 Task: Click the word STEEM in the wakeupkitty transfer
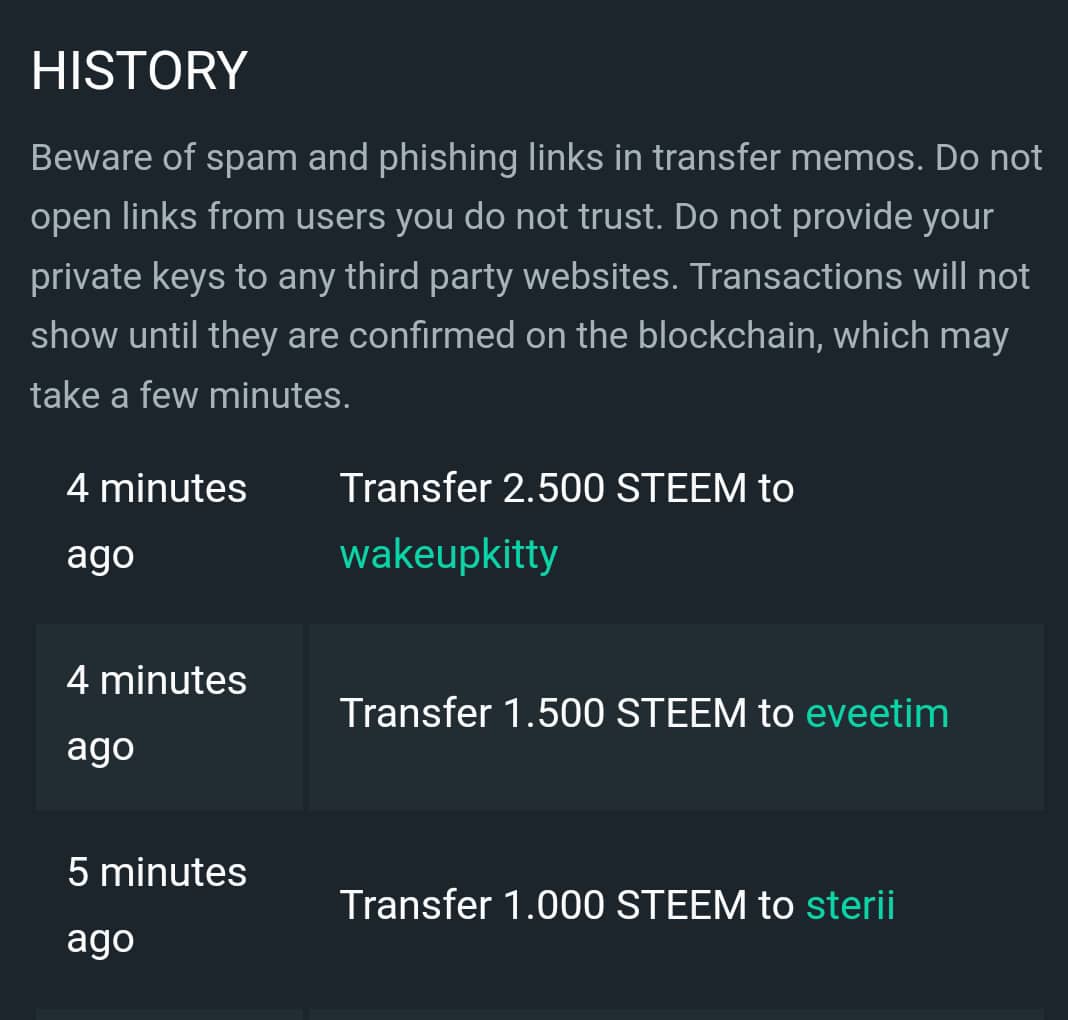(x=681, y=489)
